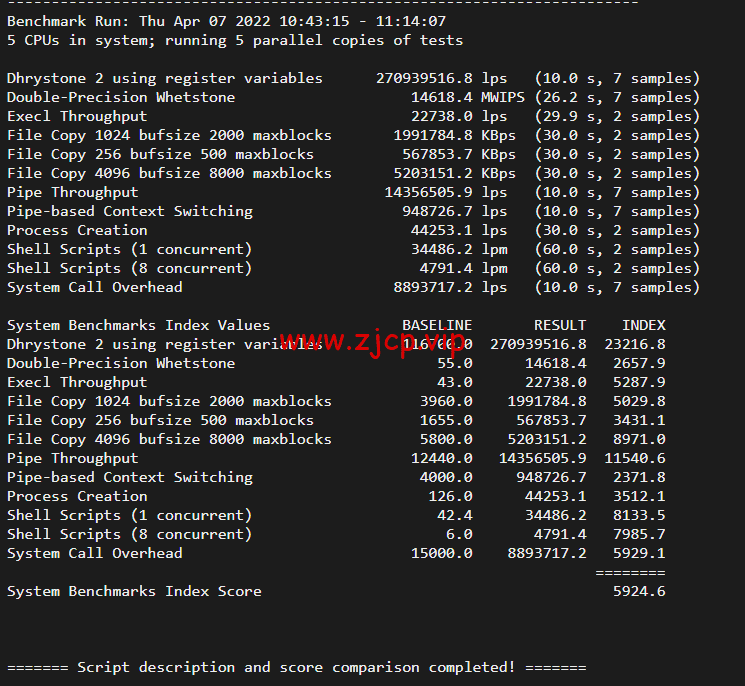Screen dimensions: 745x686
Task: Select index value 5029.8
Action: point(639,401)
